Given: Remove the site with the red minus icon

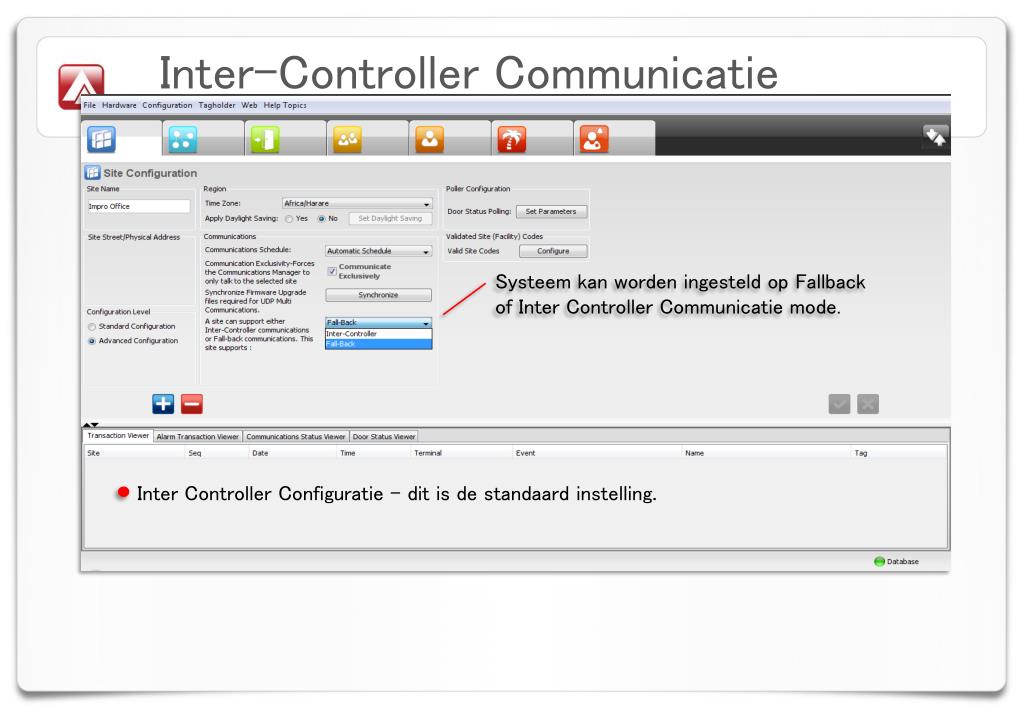Looking at the screenshot, I should point(192,404).
